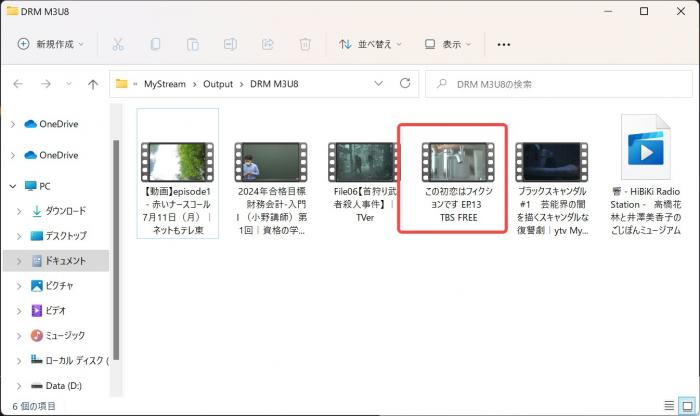Click Output in the address path
Screen dimensions: 700x416
[x=218, y=84]
